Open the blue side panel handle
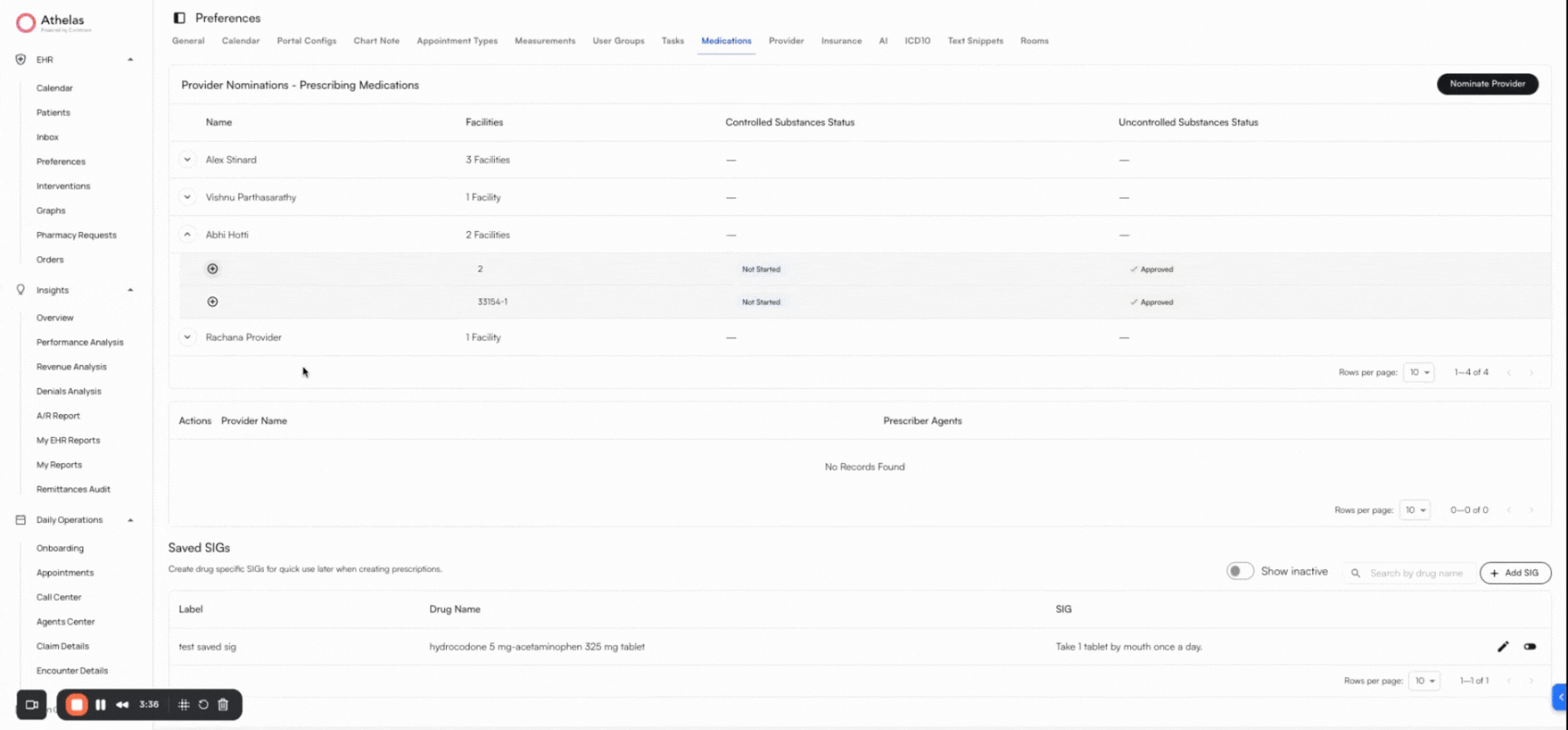 [x=1560, y=697]
